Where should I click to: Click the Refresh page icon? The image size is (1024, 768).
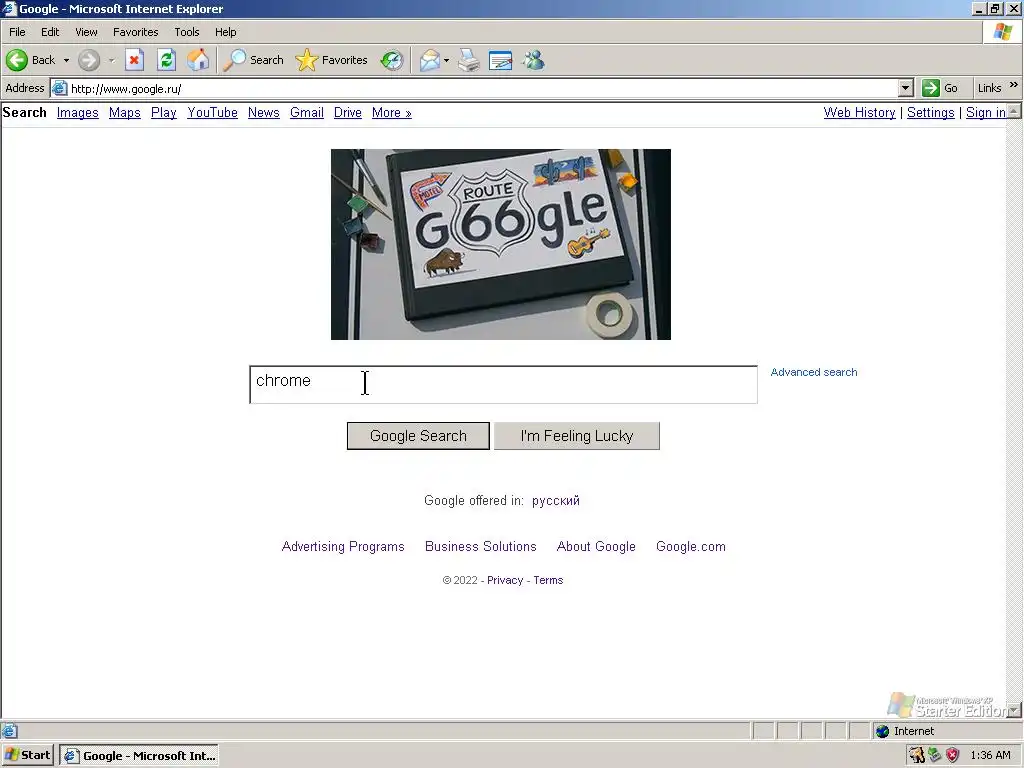[167, 60]
